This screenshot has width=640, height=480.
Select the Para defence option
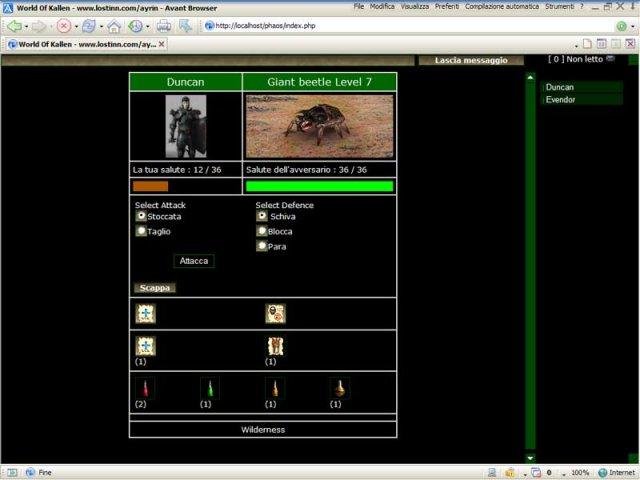[262, 246]
